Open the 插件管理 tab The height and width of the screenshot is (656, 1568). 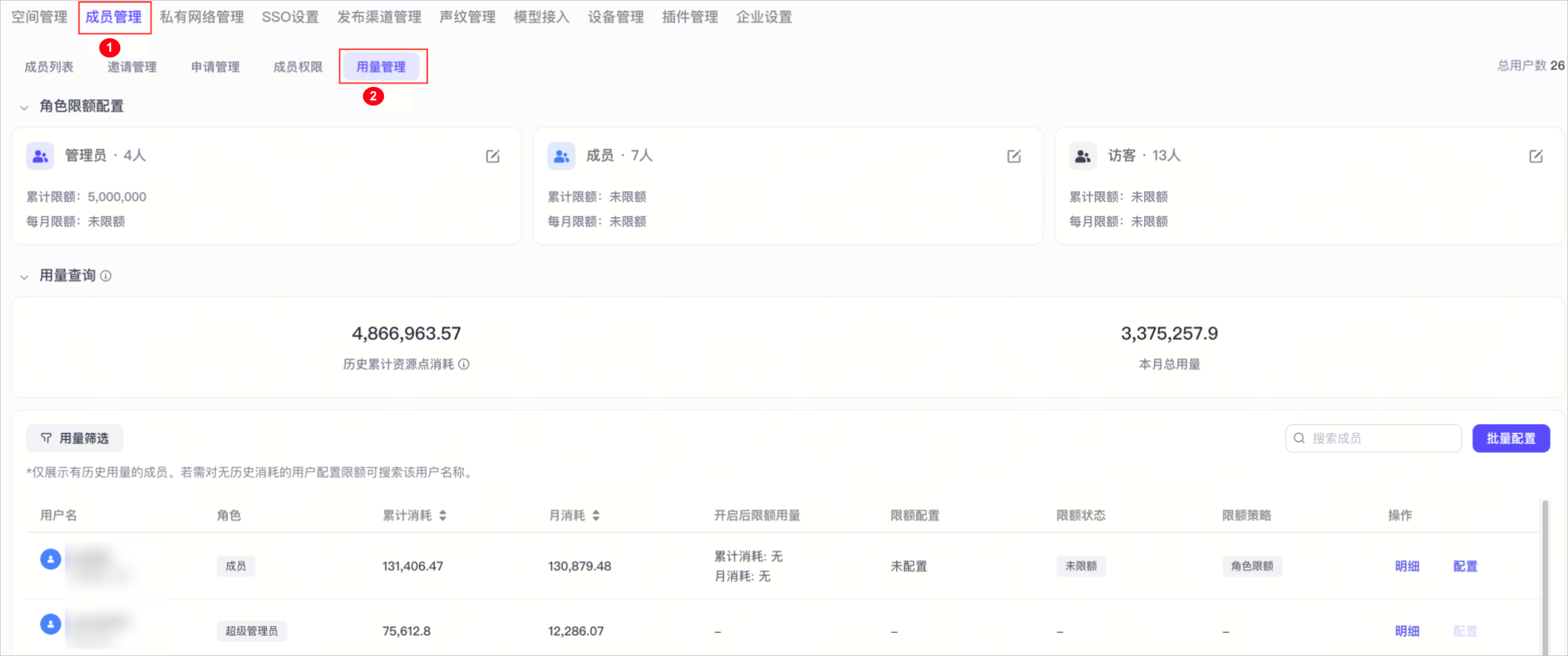tap(690, 17)
